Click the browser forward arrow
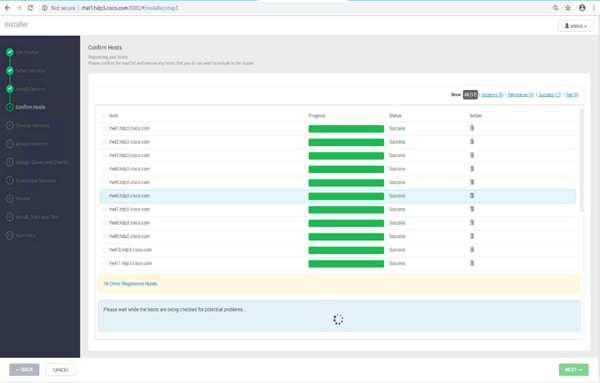This screenshot has width=600, height=383. click(x=19, y=8)
